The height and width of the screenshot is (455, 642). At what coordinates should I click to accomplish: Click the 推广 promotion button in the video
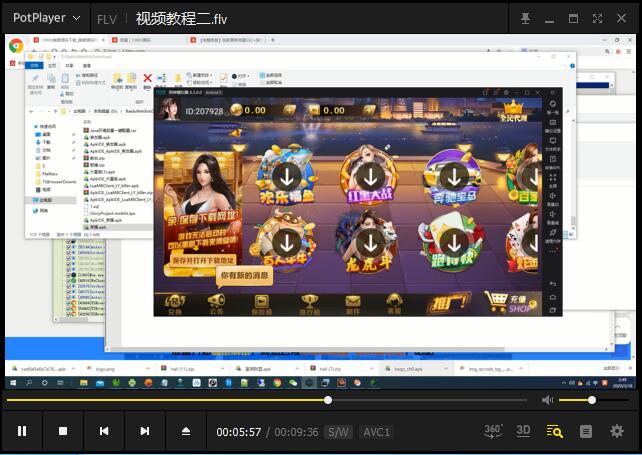tap(448, 303)
